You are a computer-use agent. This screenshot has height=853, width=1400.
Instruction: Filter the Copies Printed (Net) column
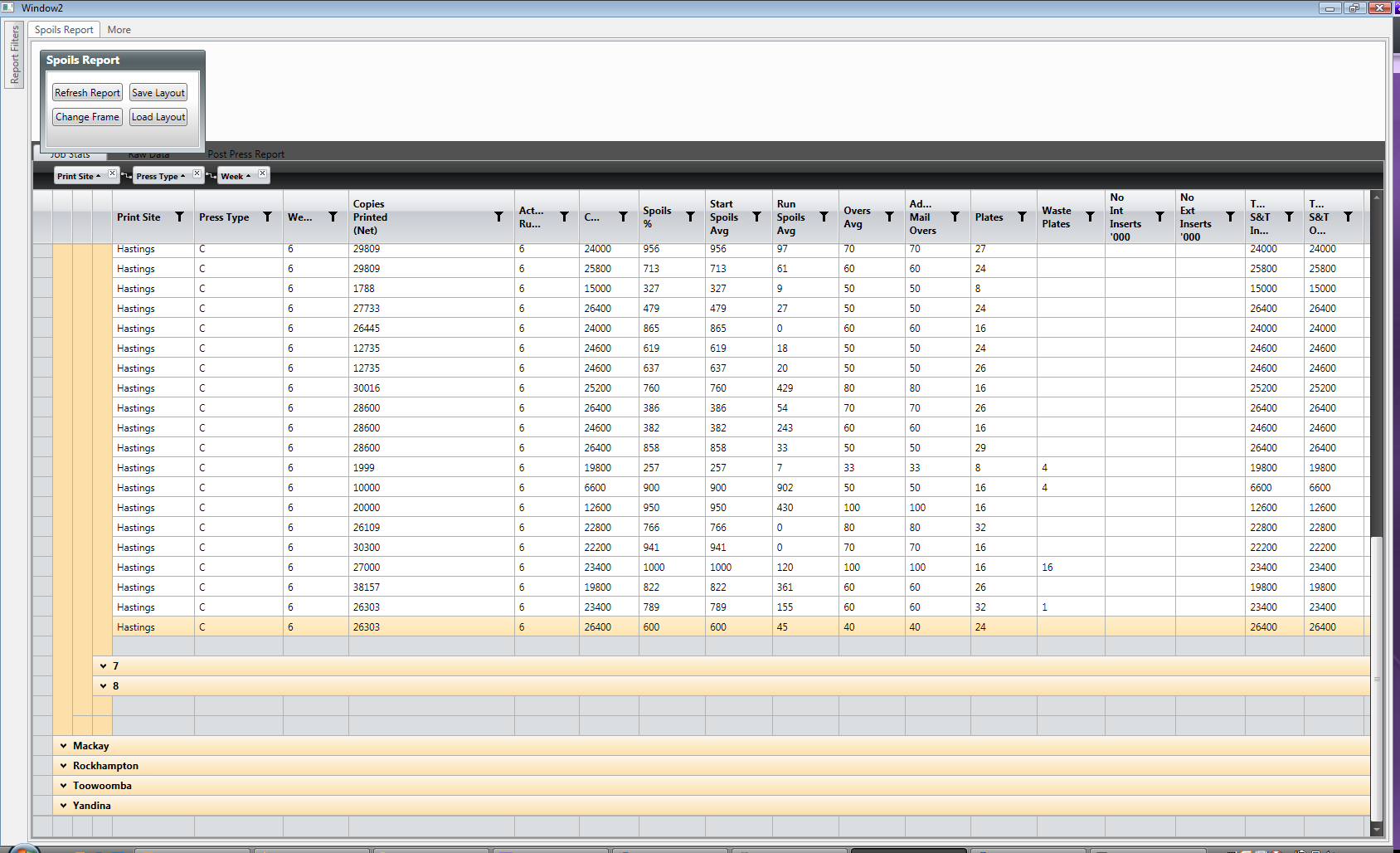[x=498, y=217]
